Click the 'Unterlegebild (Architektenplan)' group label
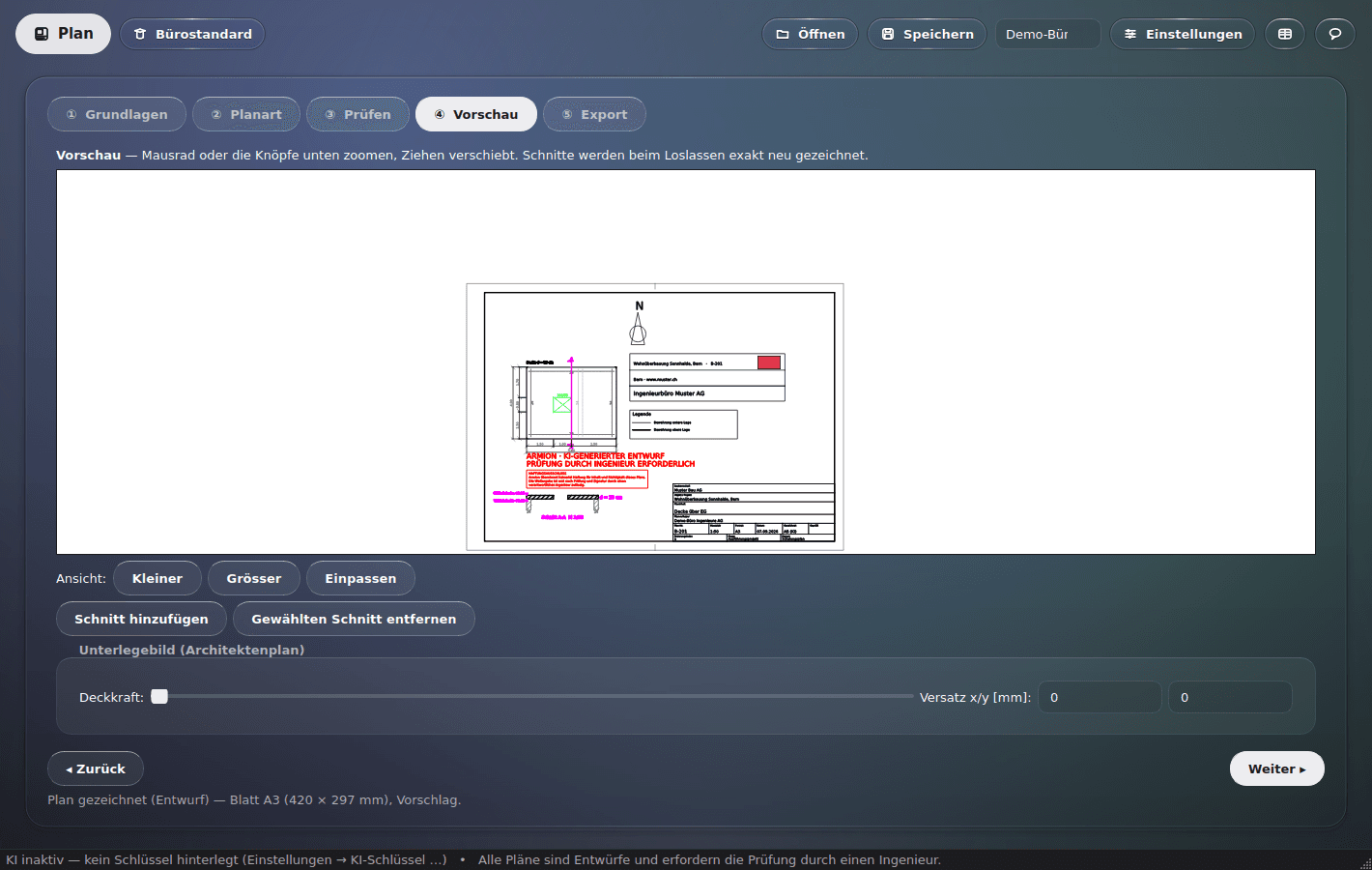The width and height of the screenshot is (1372, 870). 191,650
